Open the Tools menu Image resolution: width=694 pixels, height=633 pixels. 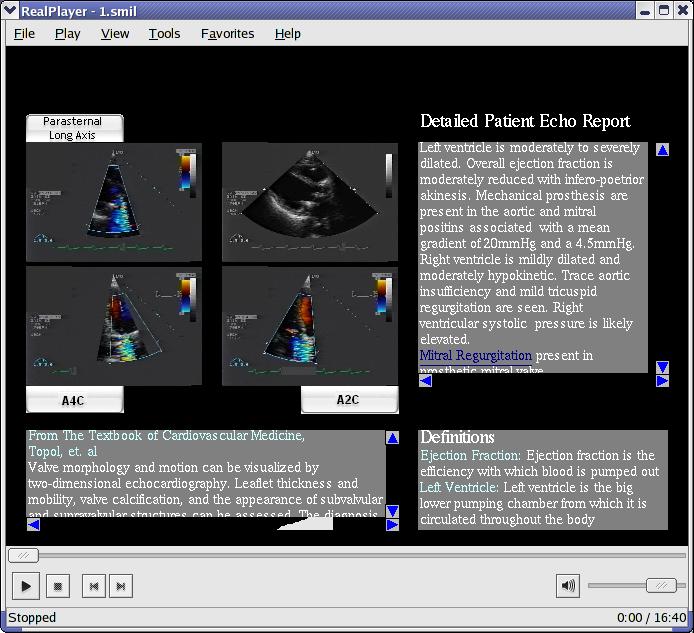pos(164,34)
